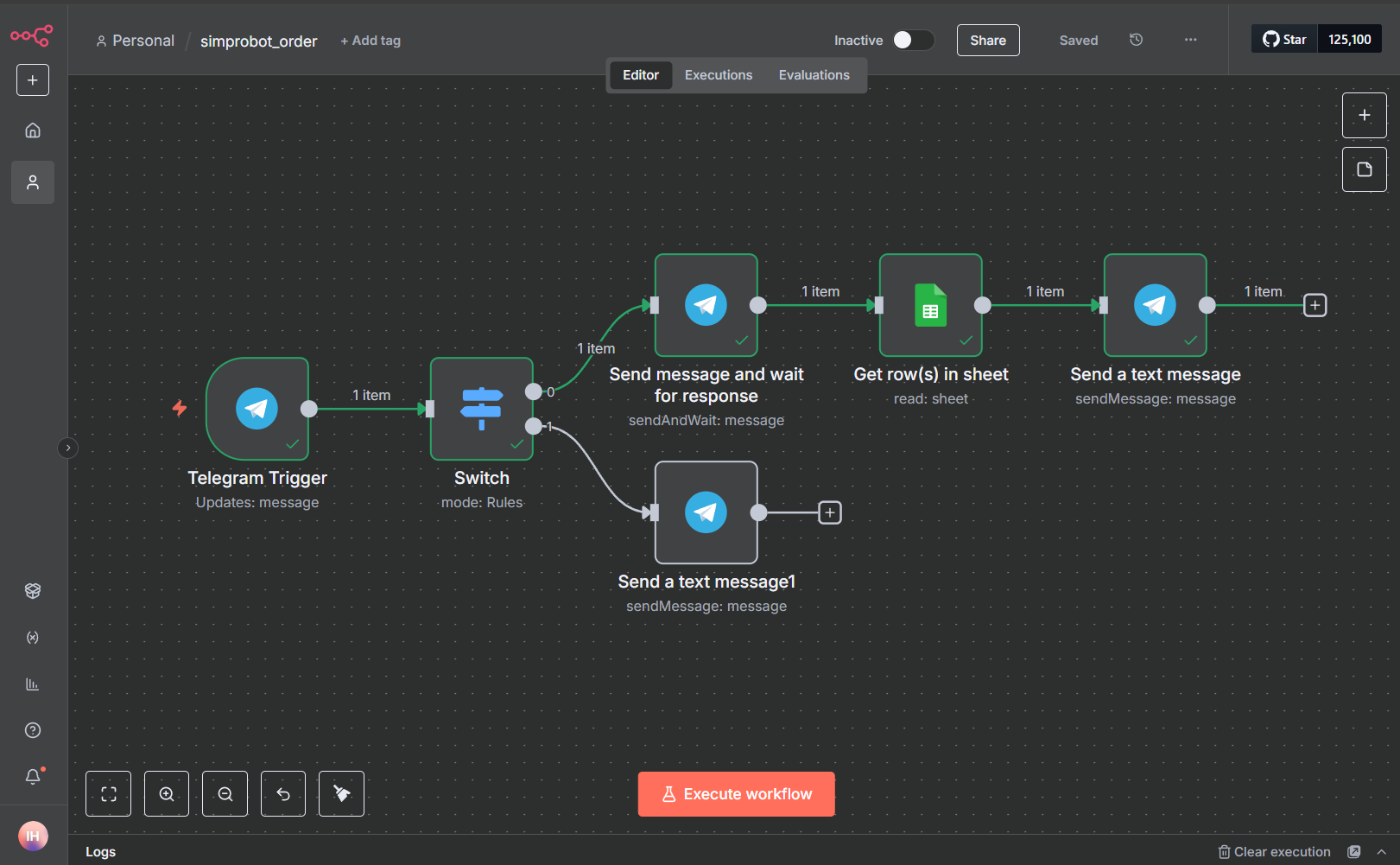Click 'sendAndWait: message' subtitle text
Viewport: 1400px width, 865px height.
pyautogui.click(x=706, y=420)
